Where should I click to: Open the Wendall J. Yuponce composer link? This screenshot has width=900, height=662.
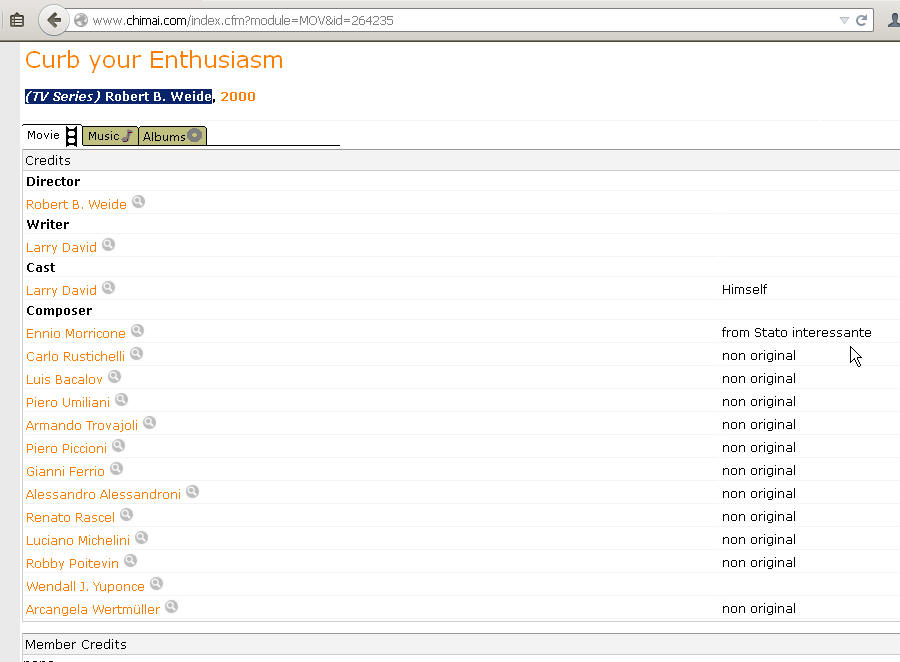tap(86, 586)
